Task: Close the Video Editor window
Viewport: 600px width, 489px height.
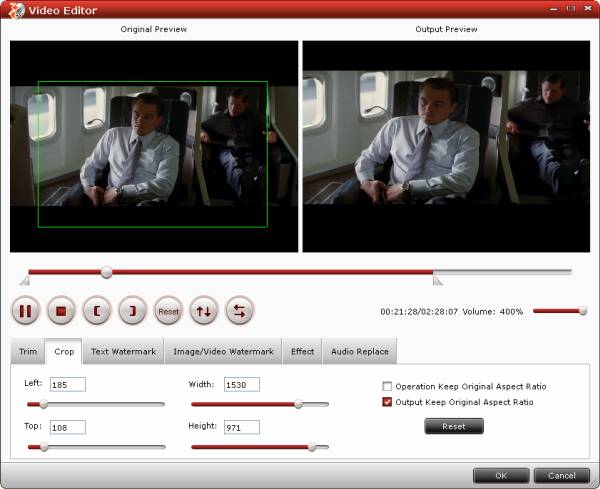Action: [588, 8]
